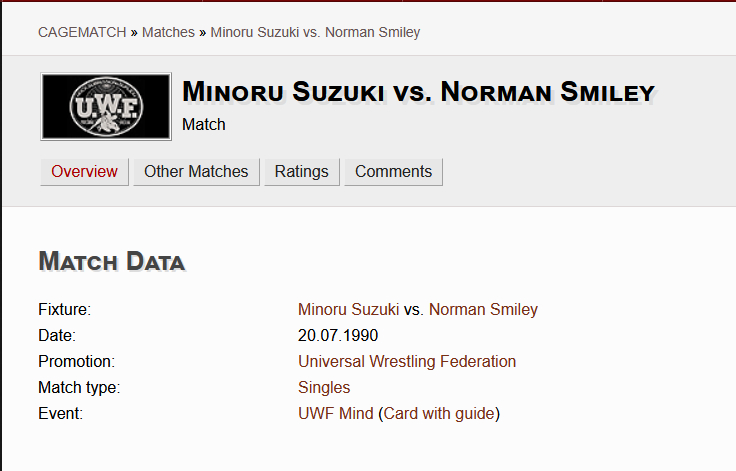Switch to the Other Matches tab
The width and height of the screenshot is (736, 471).
196,172
